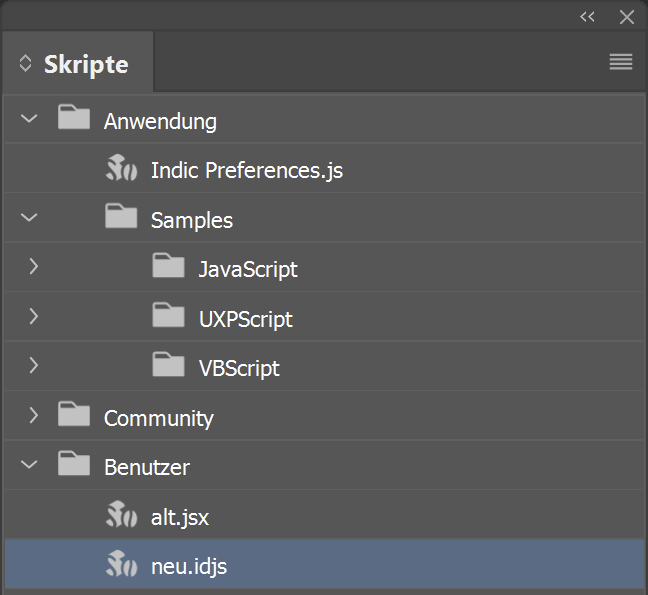The height and width of the screenshot is (595, 648).
Task: Click the UXPScript folder icon
Action: [x=168, y=315]
